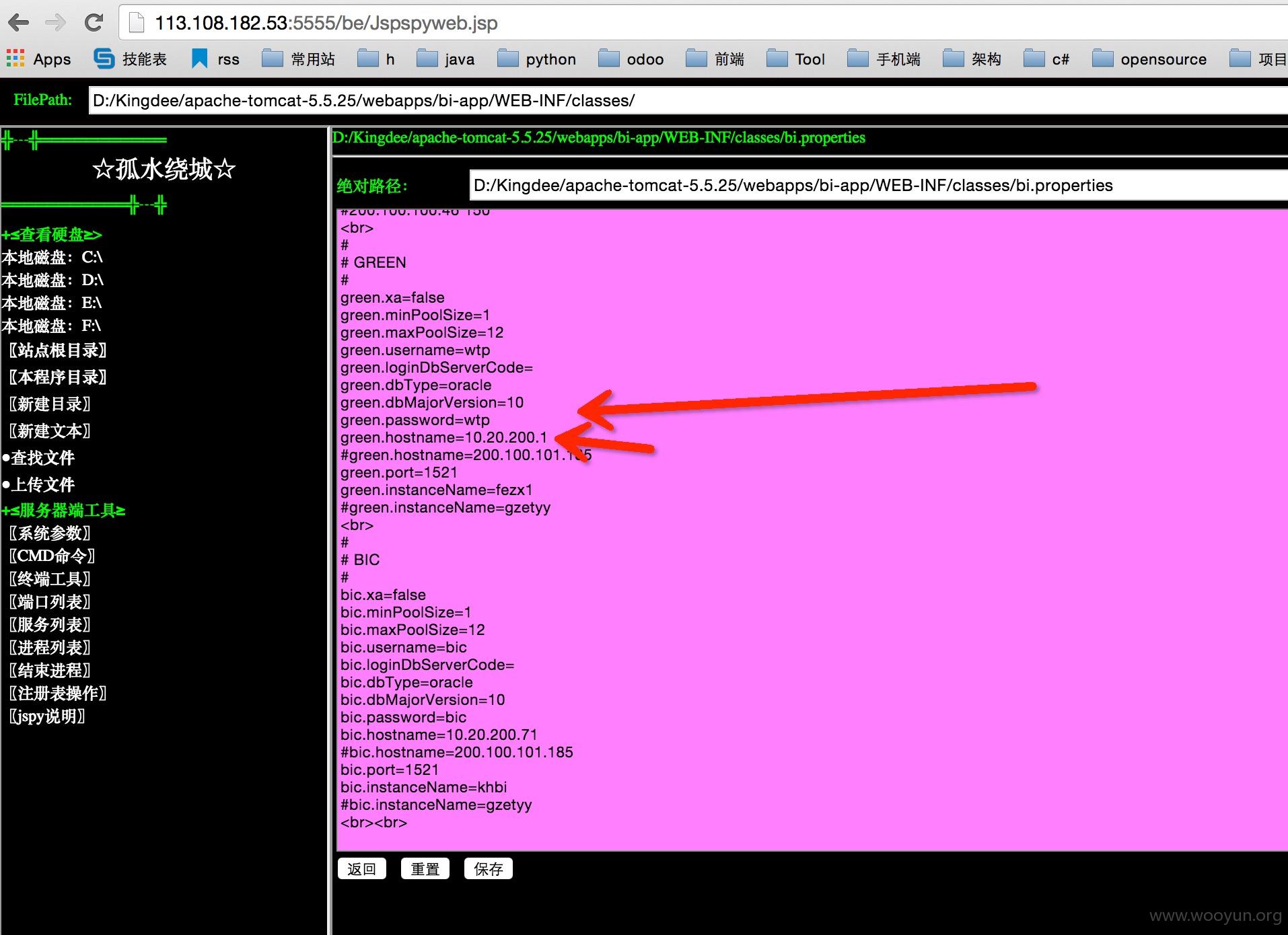Open the python bookmark folder
Viewport: 1288px width, 935px height.
tap(536, 59)
